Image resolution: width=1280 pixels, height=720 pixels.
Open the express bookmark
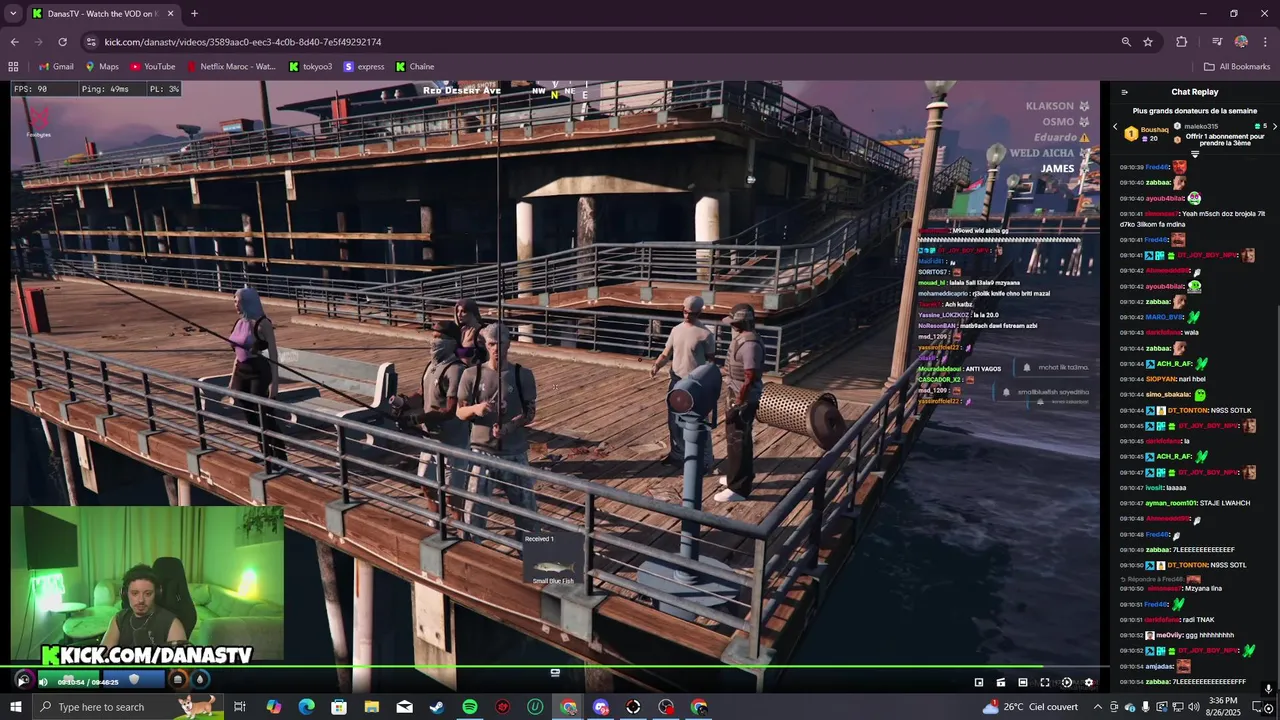pyautogui.click(x=364, y=67)
